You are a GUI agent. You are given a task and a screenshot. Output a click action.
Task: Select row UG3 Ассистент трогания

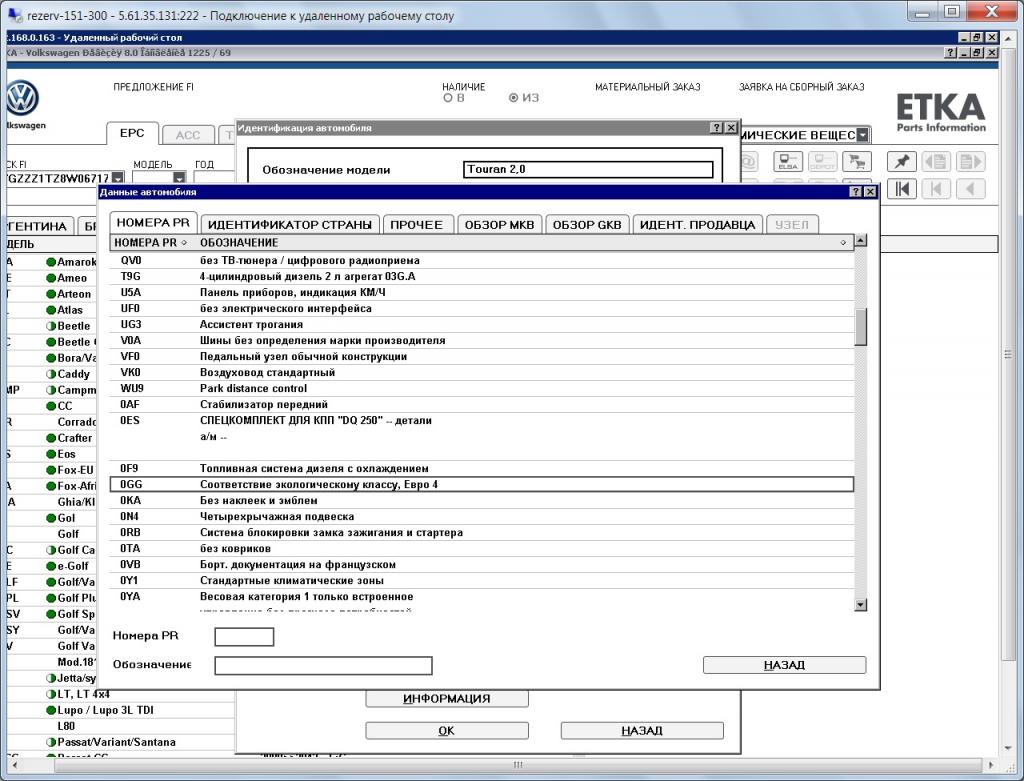coord(482,325)
